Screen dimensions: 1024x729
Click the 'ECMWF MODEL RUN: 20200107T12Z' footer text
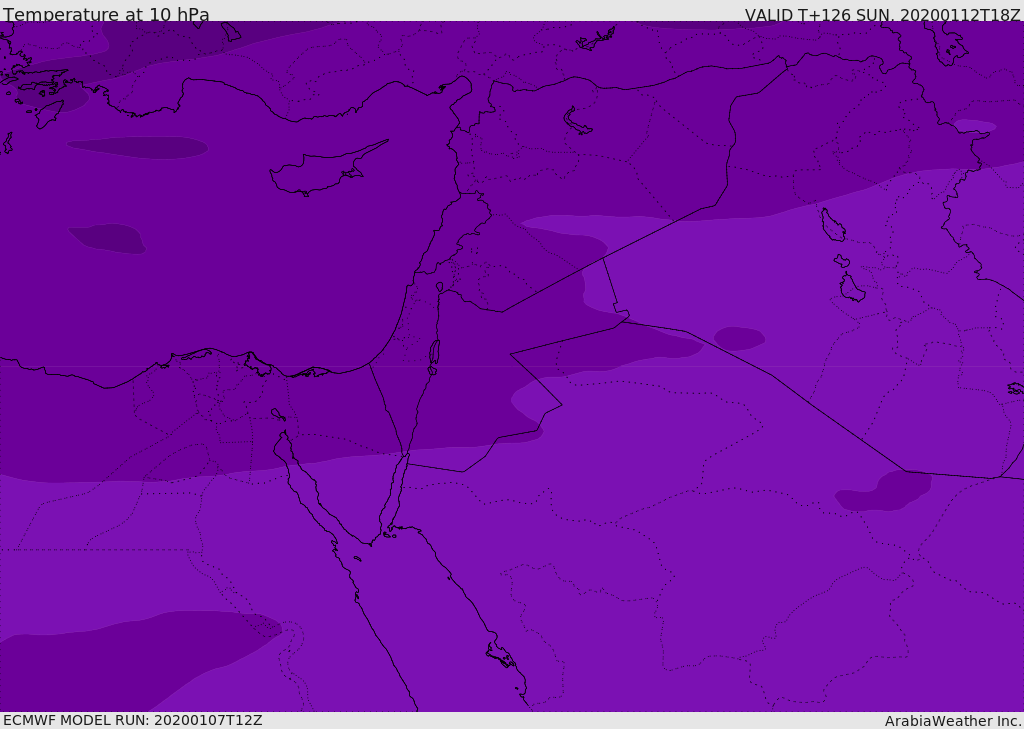pyautogui.click(x=133, y=721)
